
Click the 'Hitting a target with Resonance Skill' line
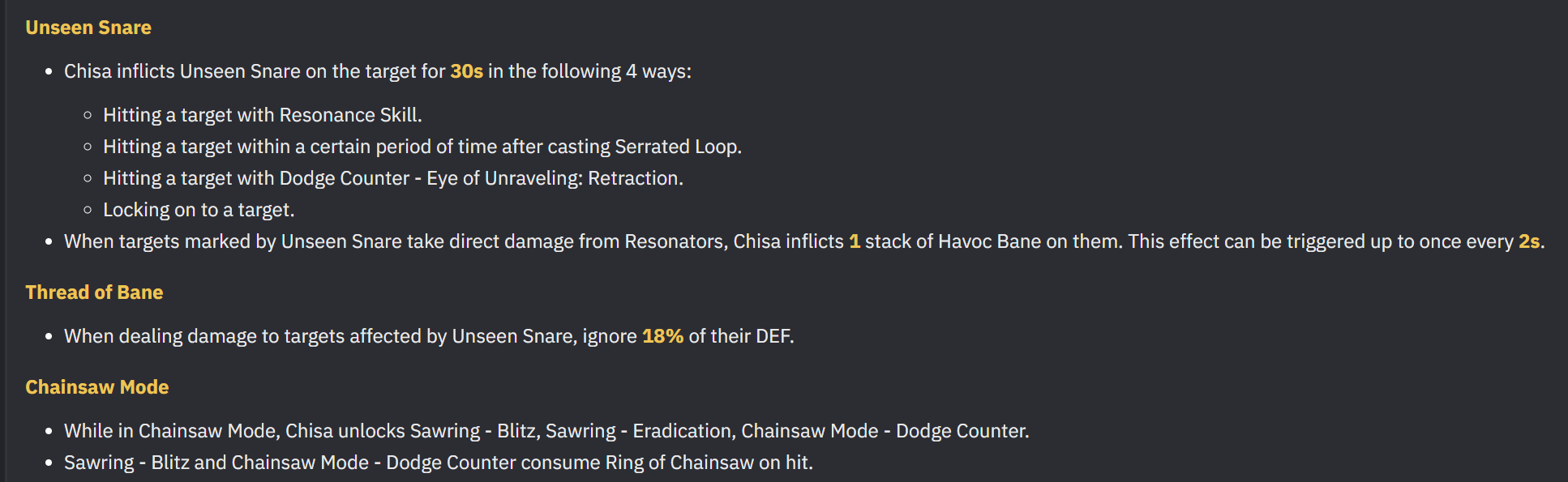[262, 115]
